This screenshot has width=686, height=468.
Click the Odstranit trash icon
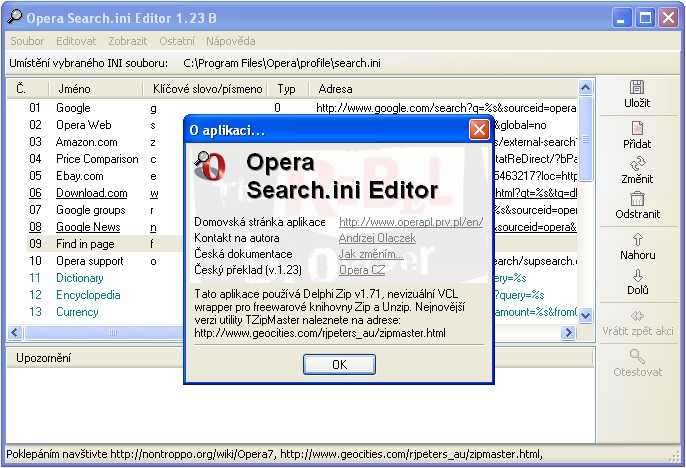pos(637,199)
